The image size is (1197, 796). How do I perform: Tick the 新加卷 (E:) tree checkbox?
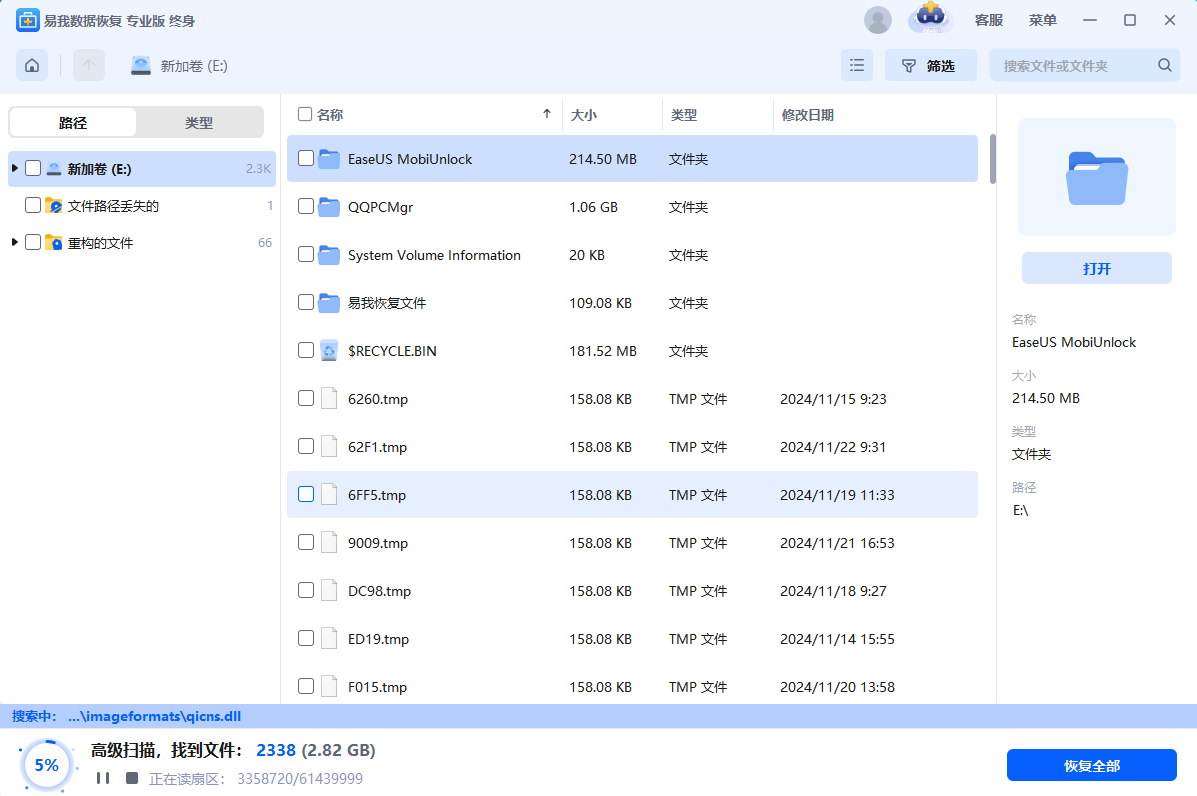tap(33, 168)
